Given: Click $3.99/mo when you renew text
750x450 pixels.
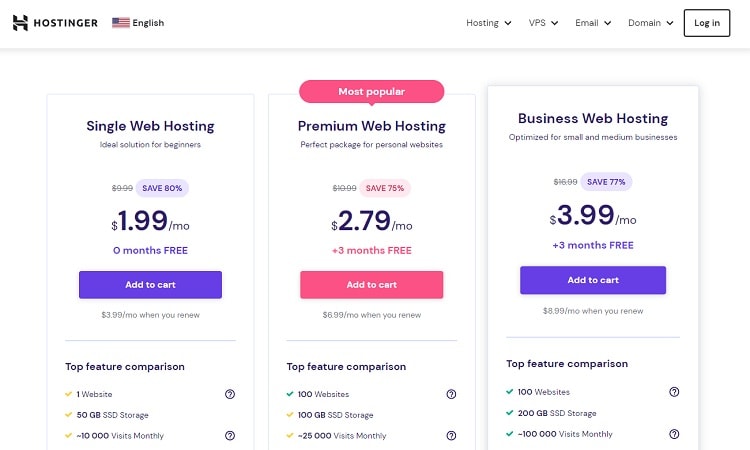Looking at the screenshot, I should click(x=150, y=315).
